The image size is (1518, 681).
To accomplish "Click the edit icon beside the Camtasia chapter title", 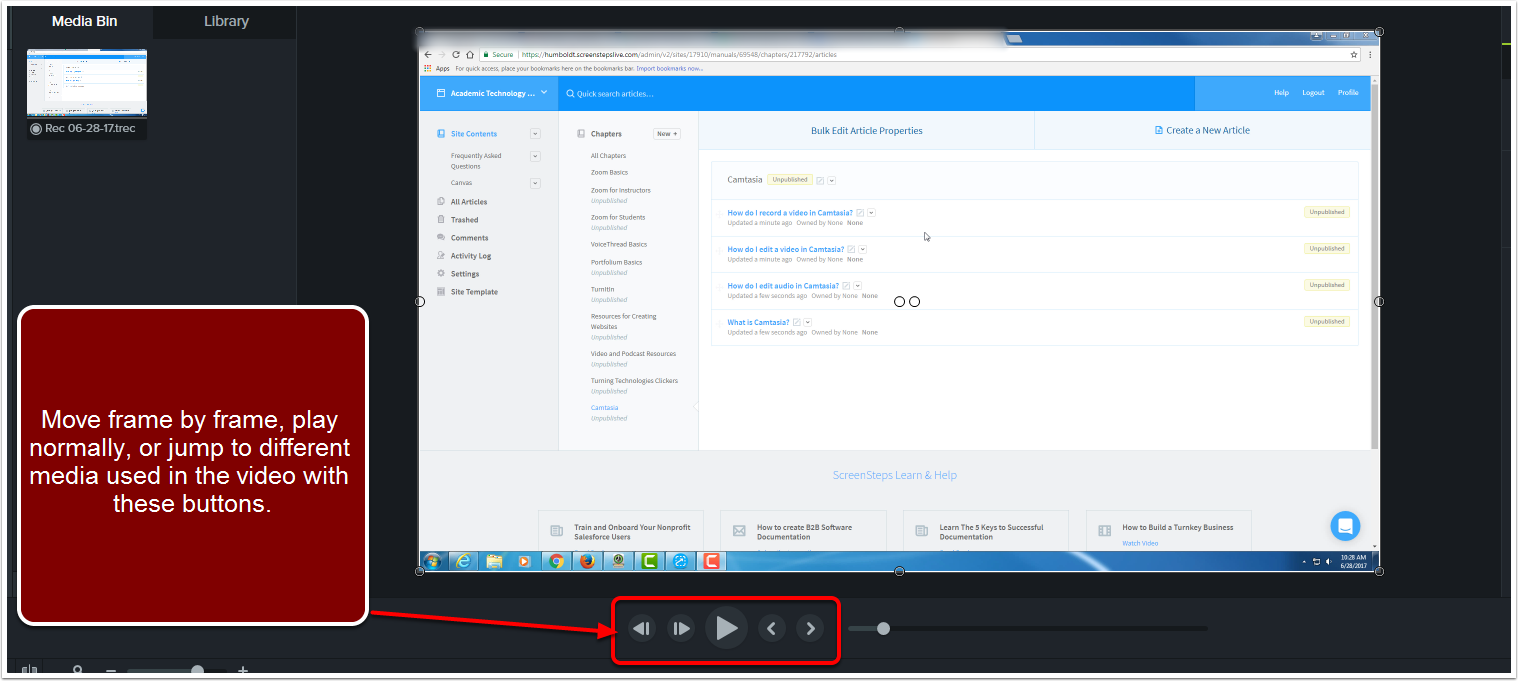I will coord(820,180).
